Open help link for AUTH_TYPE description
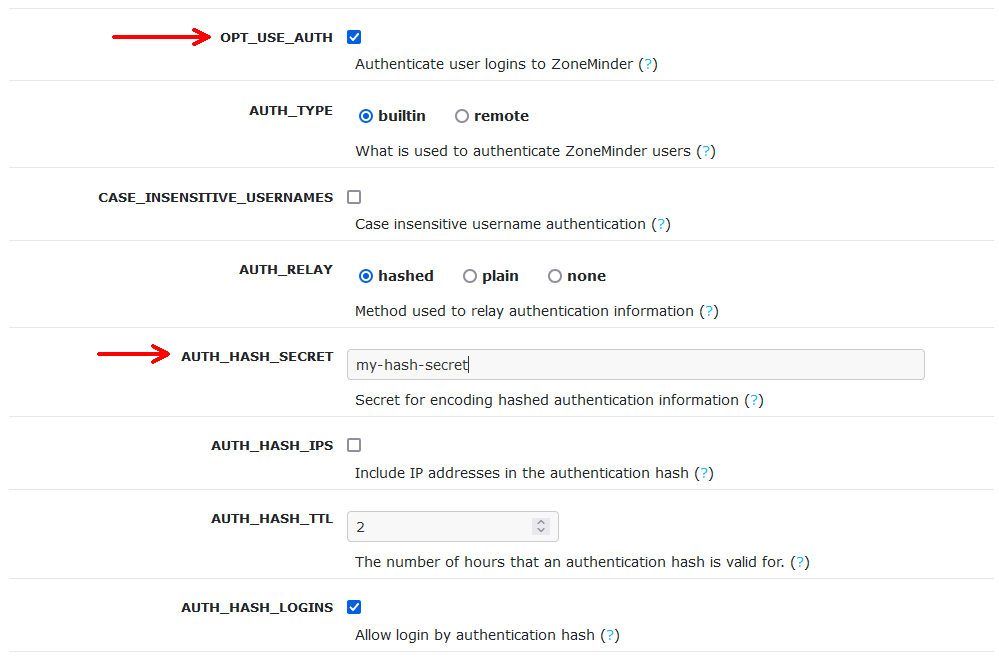This screenshot has height=660, width=999. (x=706, y=152)
